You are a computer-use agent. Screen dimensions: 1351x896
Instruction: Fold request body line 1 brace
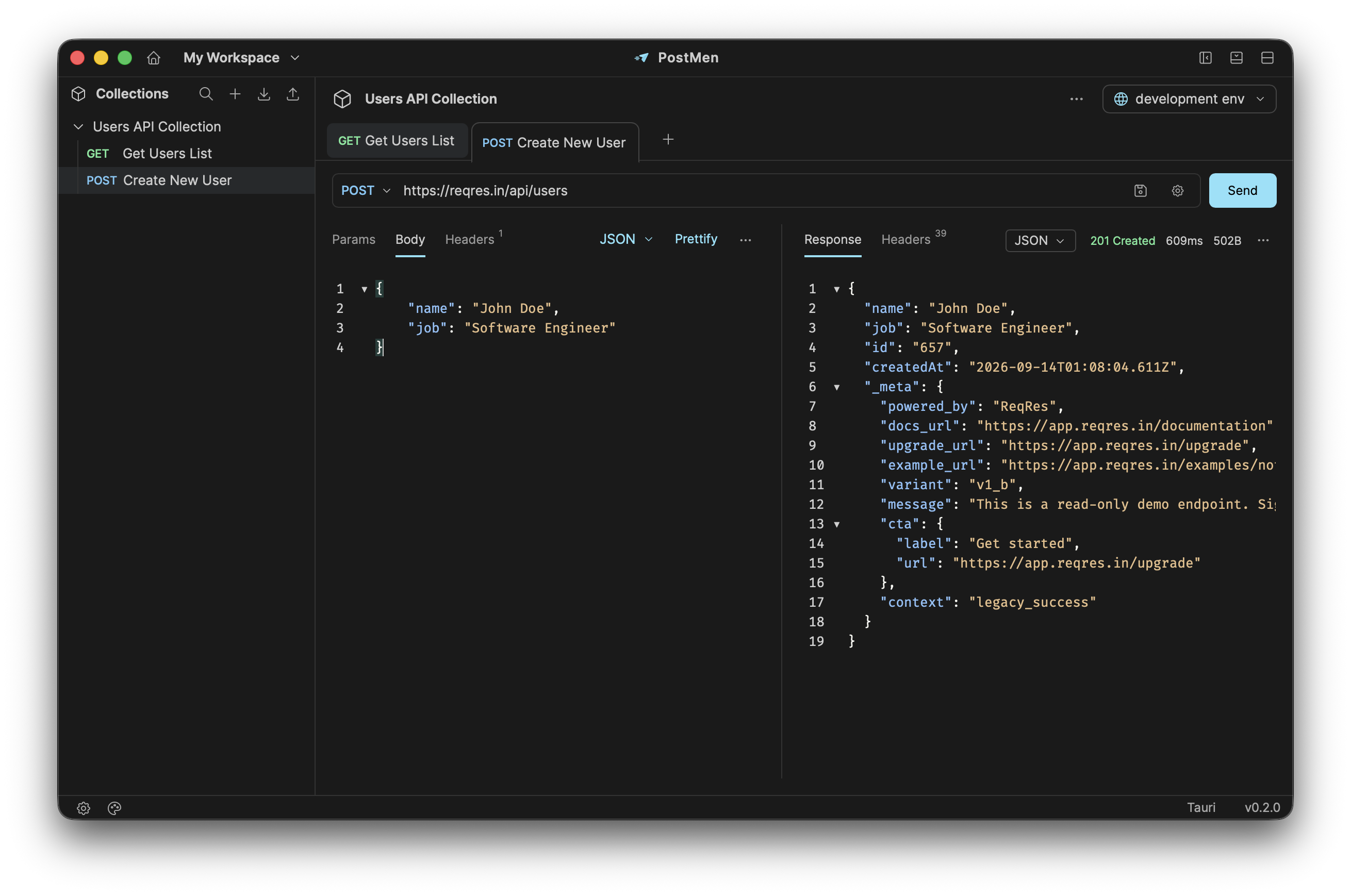[364, 289]
